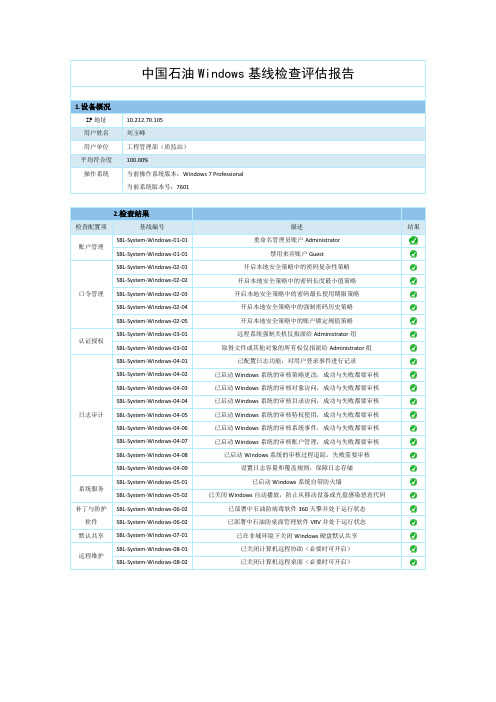Click baseline code SBL-System-Windows-02-01
This screenshot has width=496, height=702.
click(x=152, y=267)
